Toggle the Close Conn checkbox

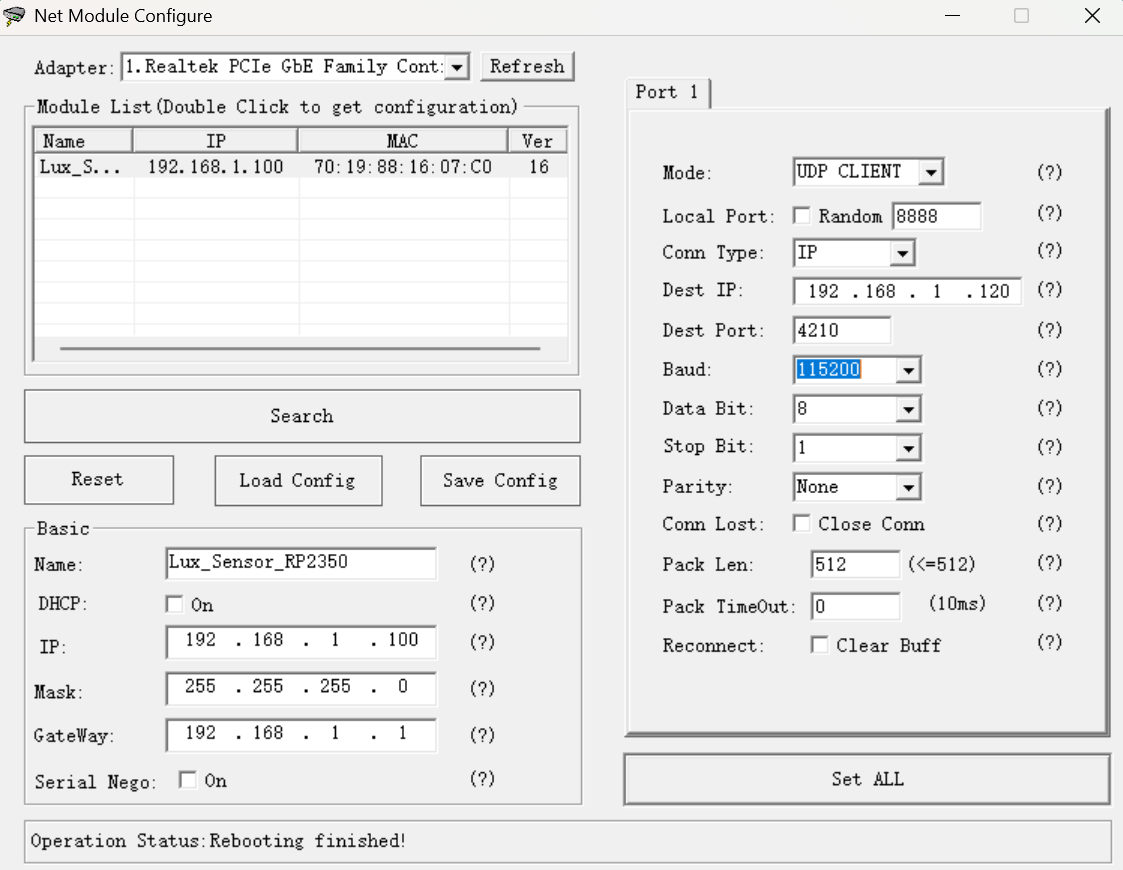click(x=802, y=523)
